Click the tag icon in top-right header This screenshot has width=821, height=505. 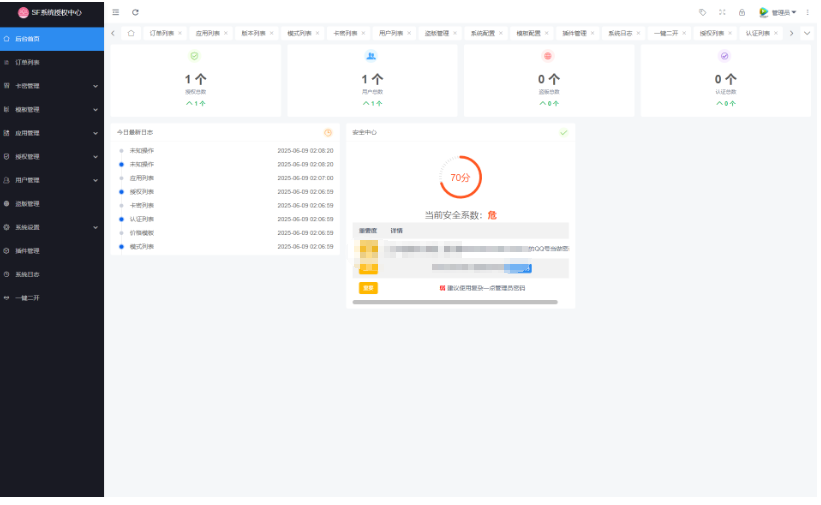703,12
